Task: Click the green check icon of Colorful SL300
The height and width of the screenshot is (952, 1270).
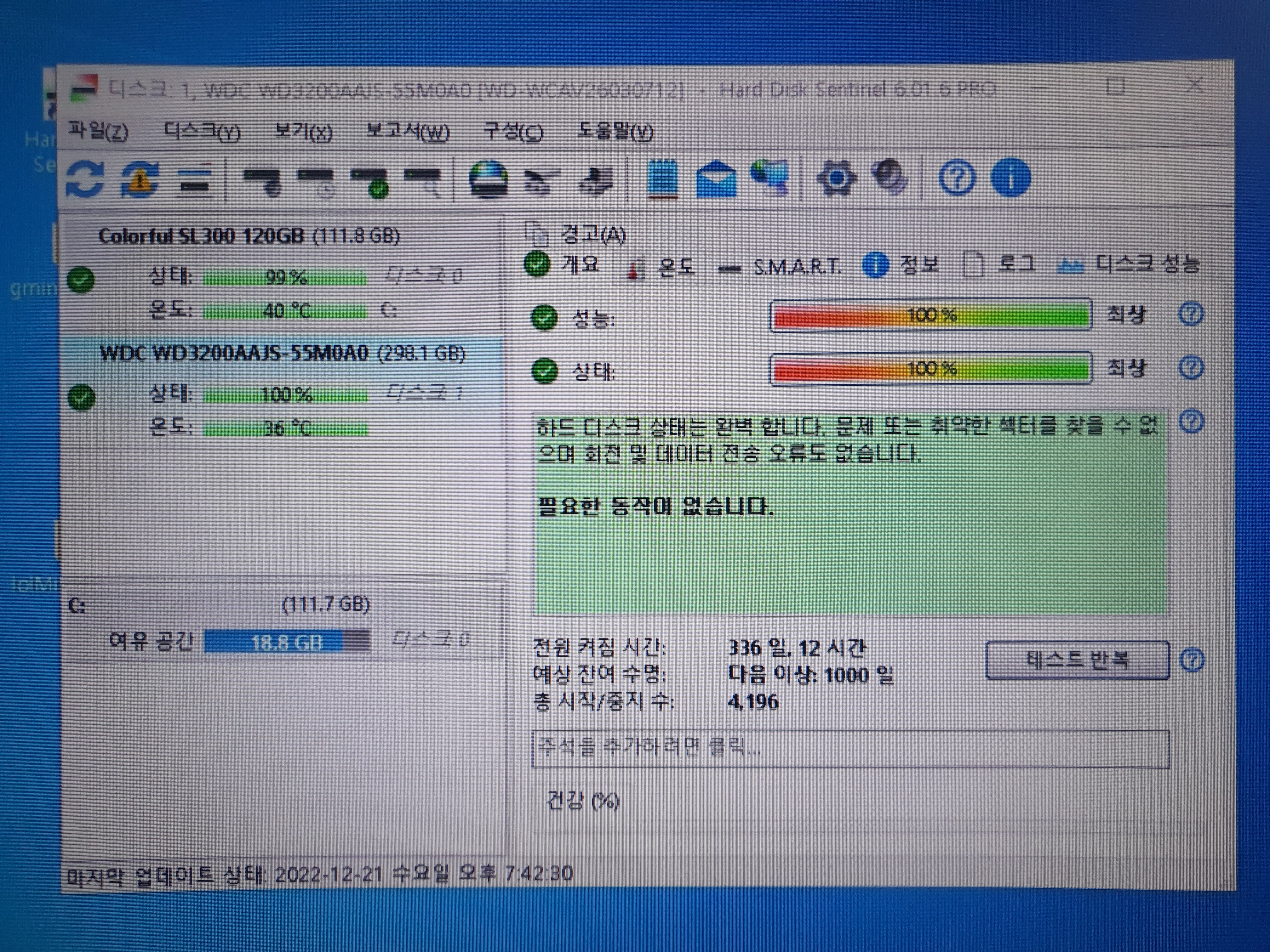Action: pos(81,280)
